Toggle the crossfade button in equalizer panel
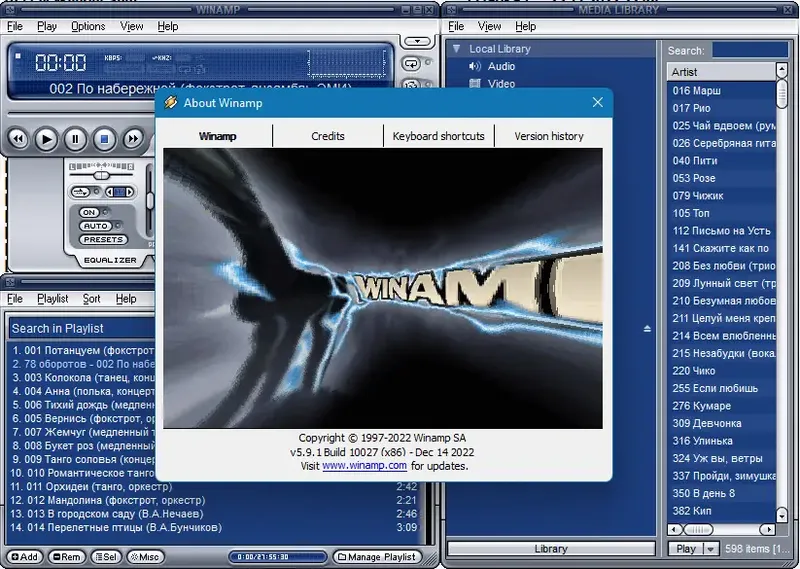Viewport: 800px width, 569px height. click(80, 192)
